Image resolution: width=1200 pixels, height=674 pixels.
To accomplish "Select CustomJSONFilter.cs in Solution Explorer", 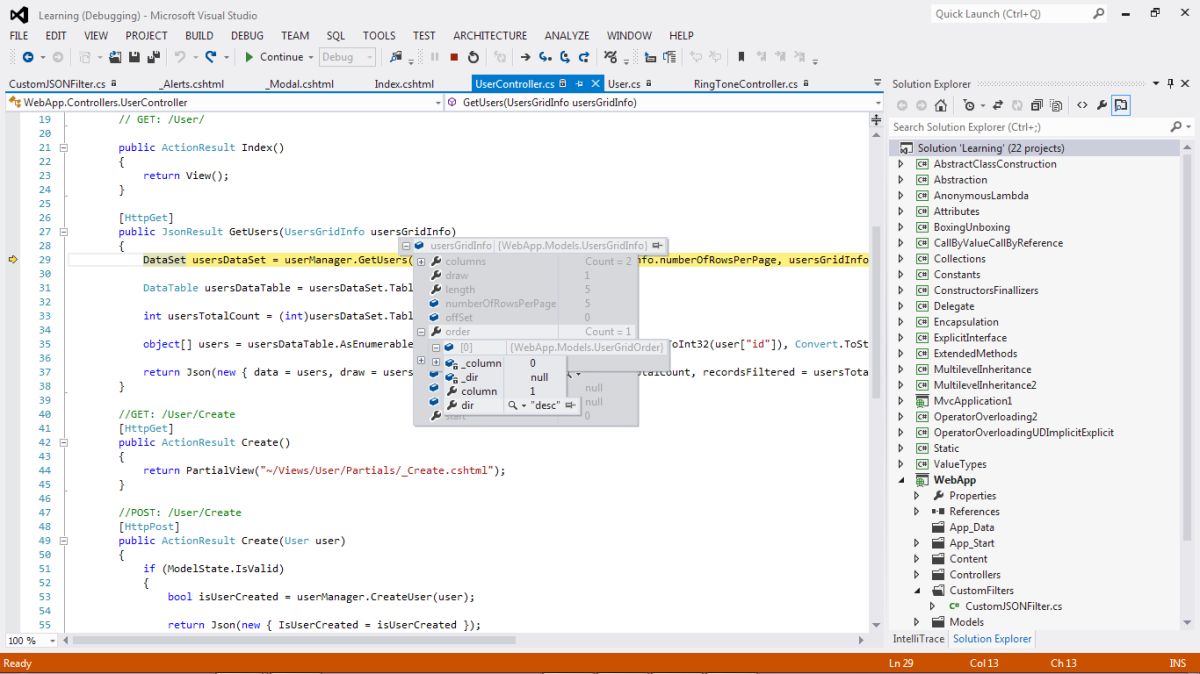I will click(1013, 606).
